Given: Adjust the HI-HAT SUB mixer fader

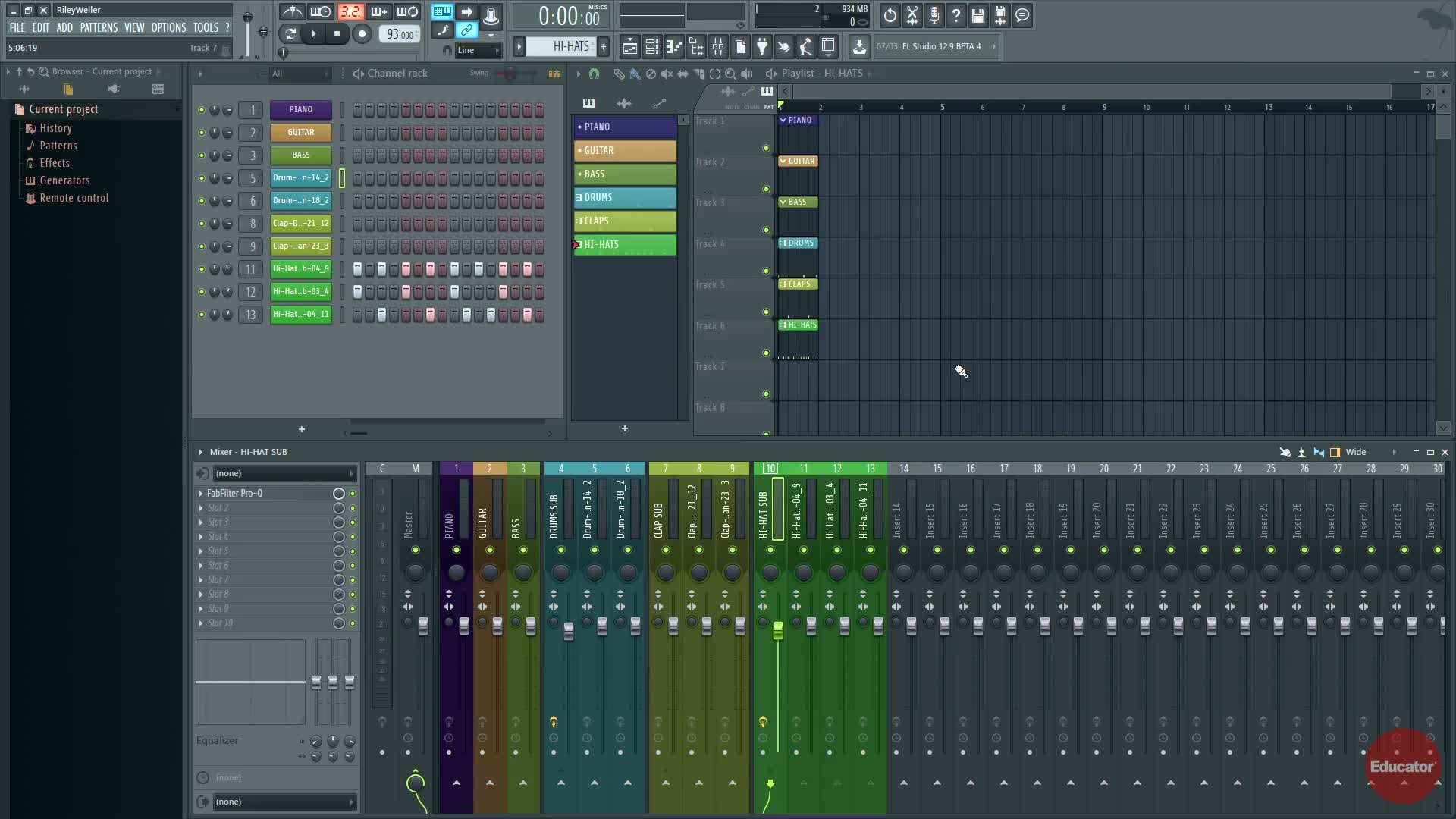Looking at the screenshot, I should pyautogui.click(x=777, y=631).
